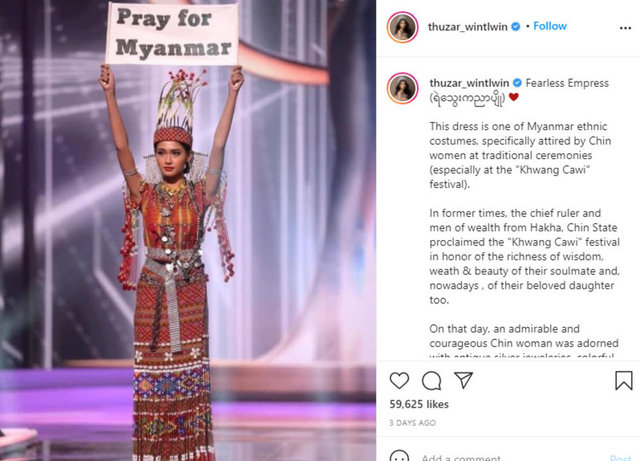Click the Post comment button

tap(620, 458)
